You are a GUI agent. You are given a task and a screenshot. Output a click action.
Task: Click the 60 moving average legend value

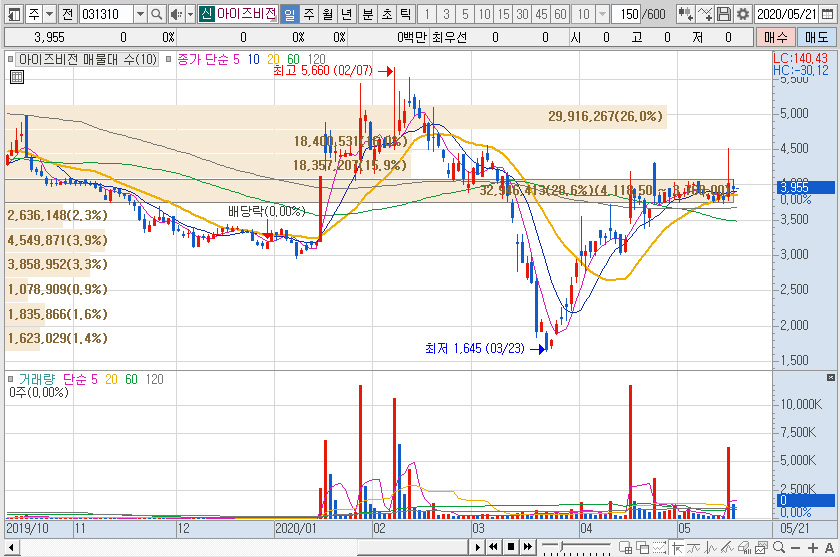coord(293,59)
